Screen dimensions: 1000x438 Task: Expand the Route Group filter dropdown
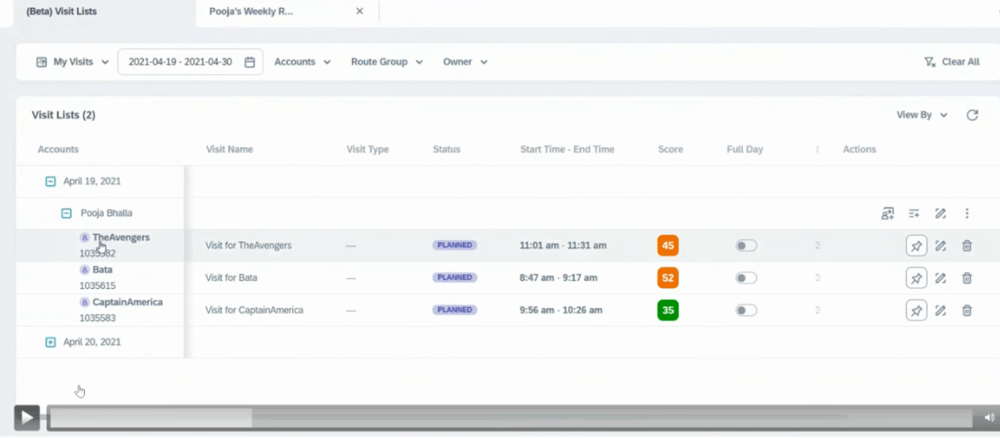tap(386, 62)
